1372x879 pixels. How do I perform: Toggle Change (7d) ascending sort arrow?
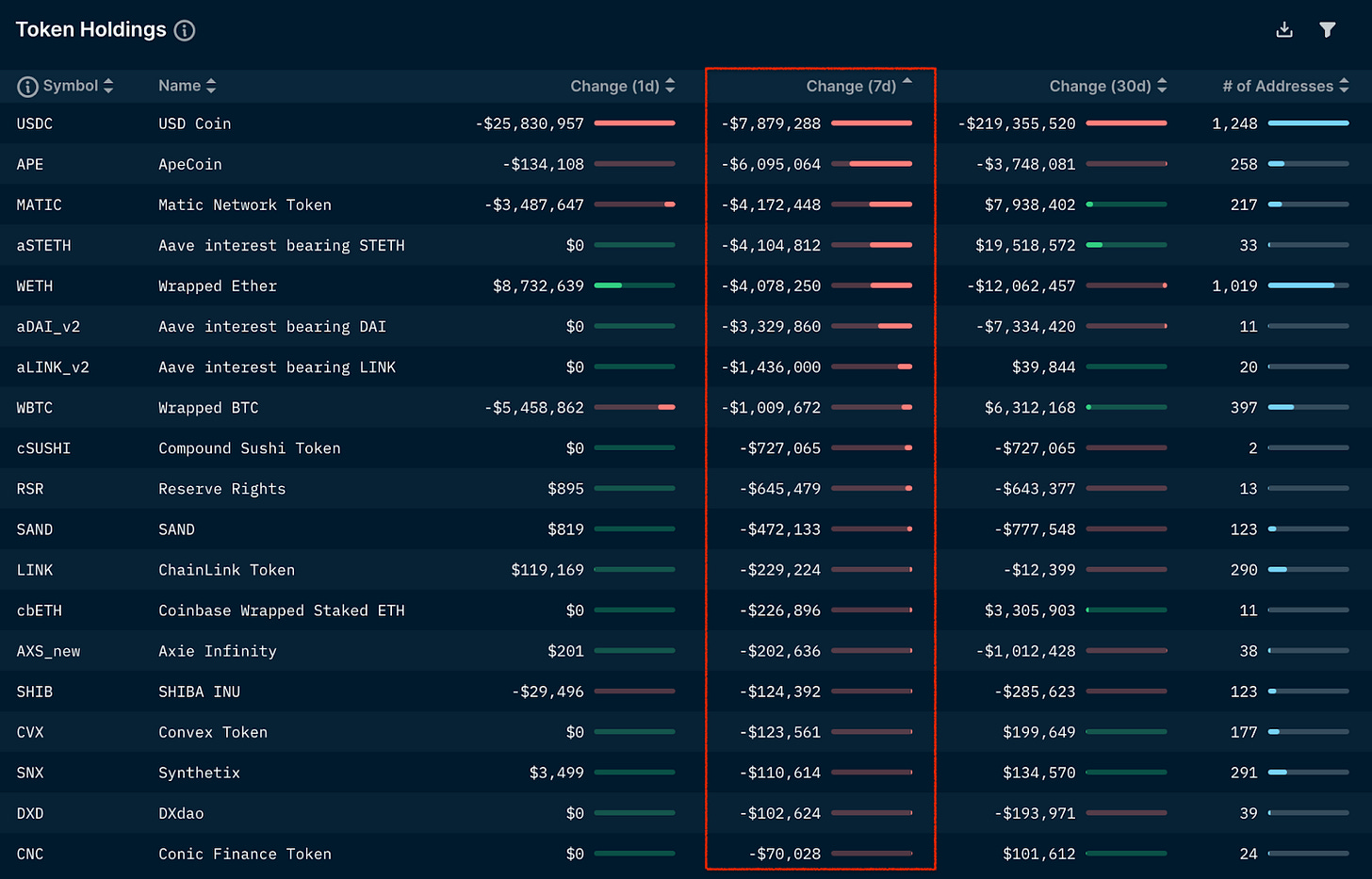(907, 82)
